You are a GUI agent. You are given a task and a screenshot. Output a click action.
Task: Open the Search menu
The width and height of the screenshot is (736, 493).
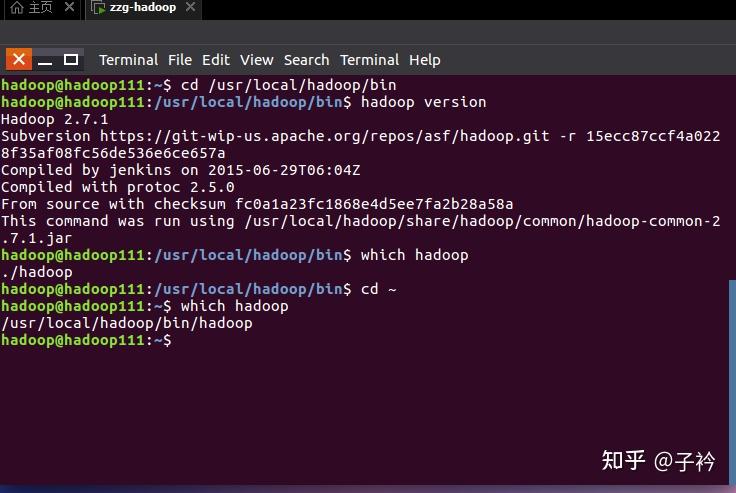coord(306,60)
